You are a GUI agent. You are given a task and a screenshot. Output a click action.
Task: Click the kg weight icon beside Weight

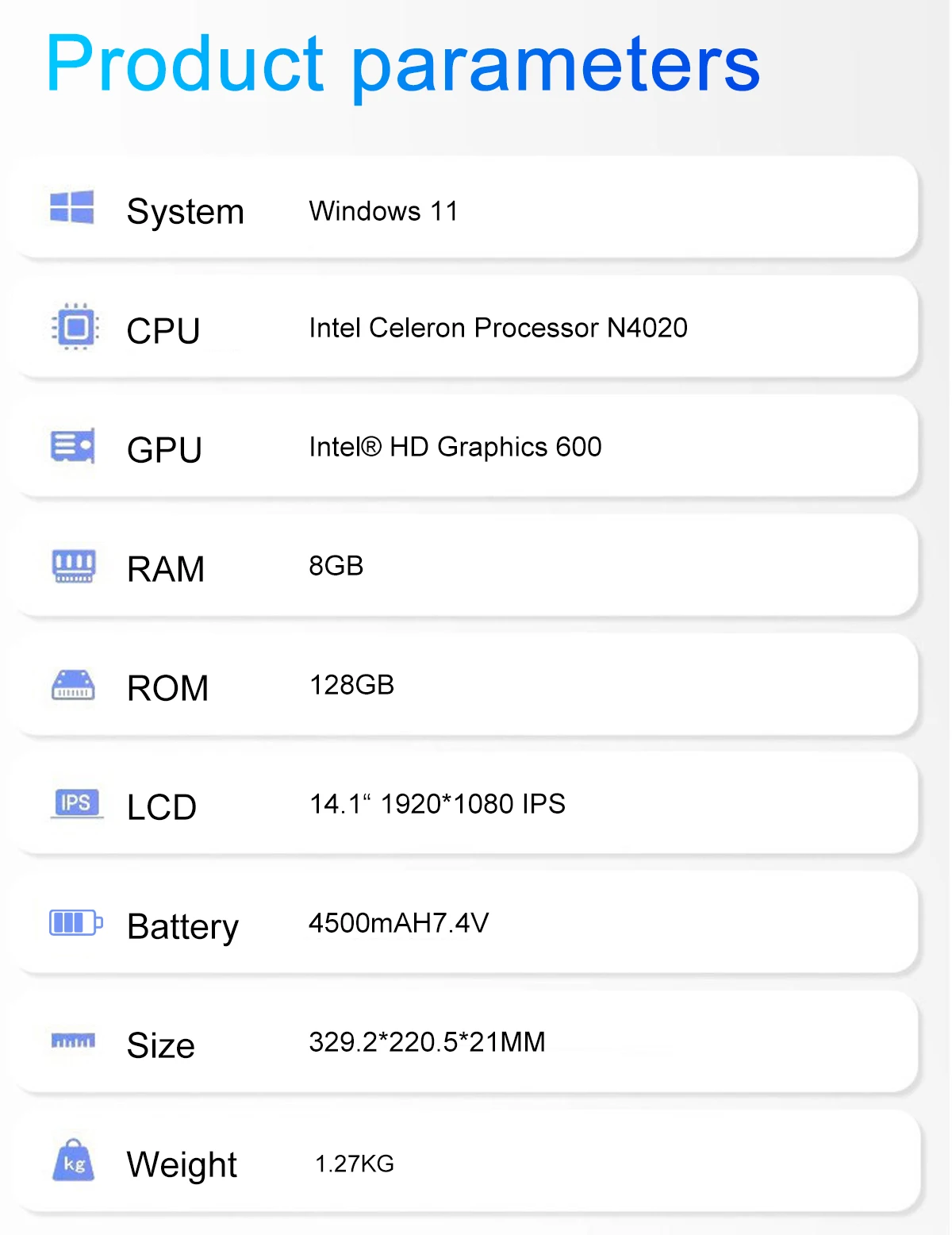(x=74, y=1160)
